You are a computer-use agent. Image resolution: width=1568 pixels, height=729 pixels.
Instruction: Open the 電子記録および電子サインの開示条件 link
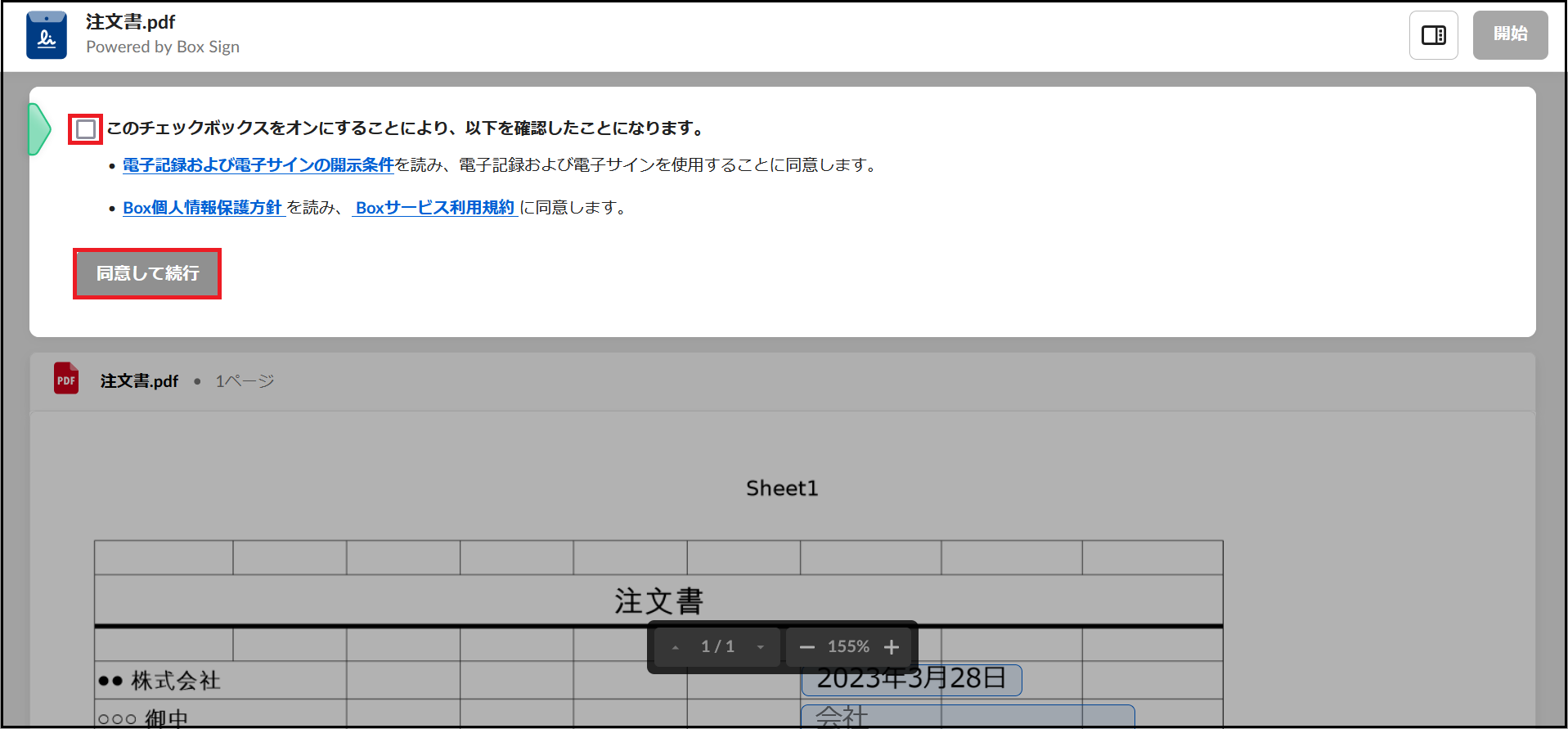(258, 165)
